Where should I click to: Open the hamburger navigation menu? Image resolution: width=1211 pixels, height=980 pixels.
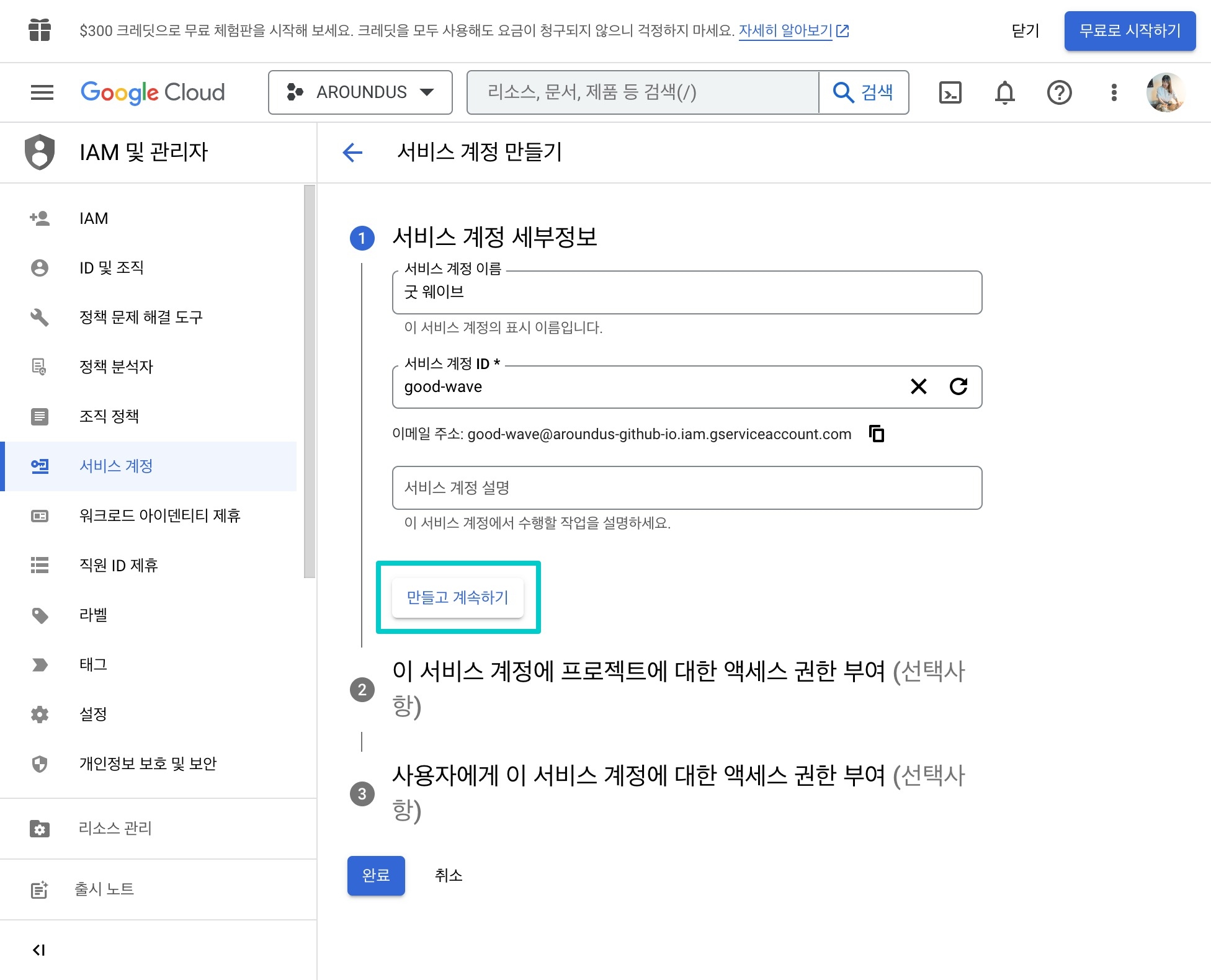tap(42, 92)
